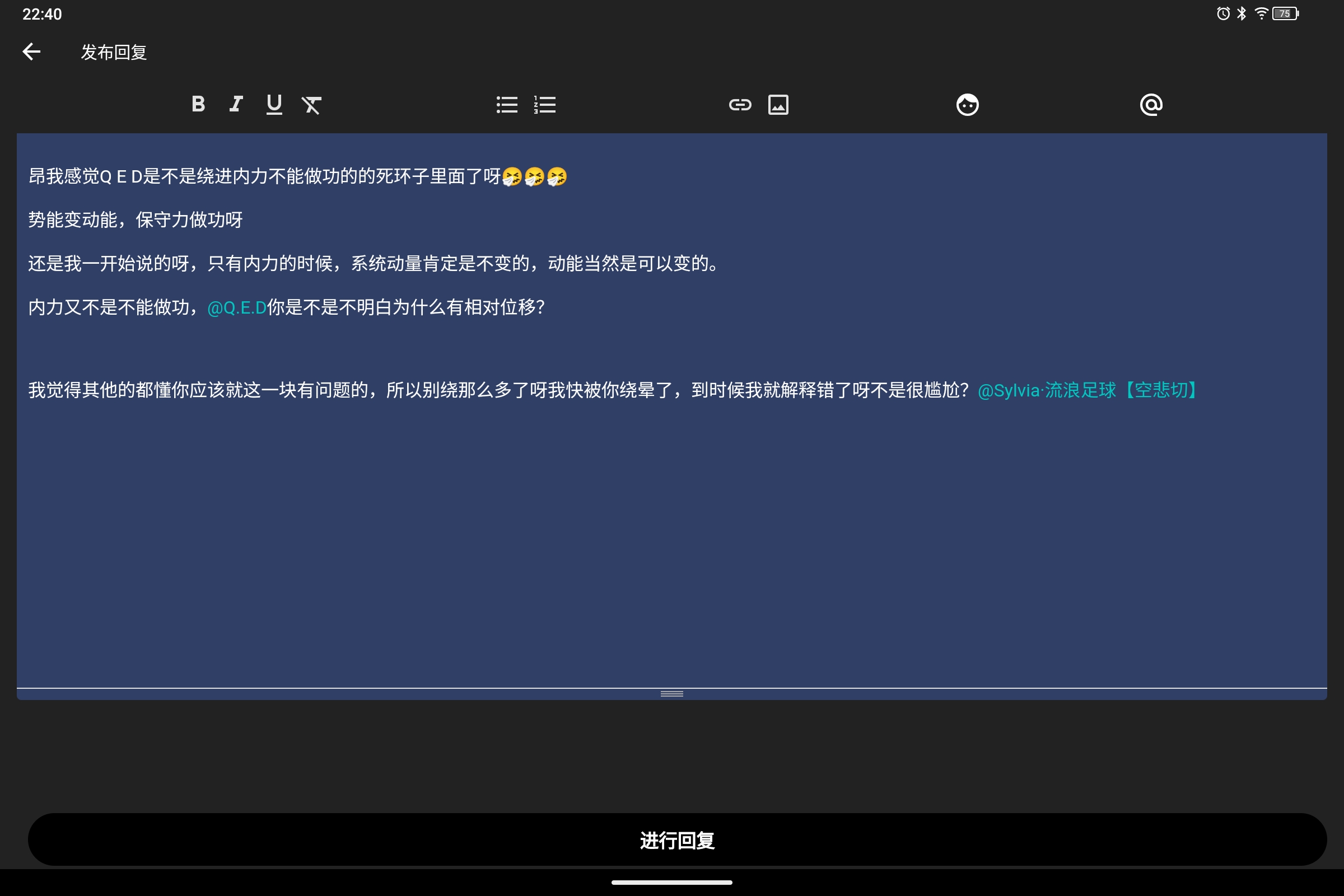Image resolution: width=1344 pixels, height=896 pixels.
Task: Click the 发布回复 page title
Action: tap(114, 53)
